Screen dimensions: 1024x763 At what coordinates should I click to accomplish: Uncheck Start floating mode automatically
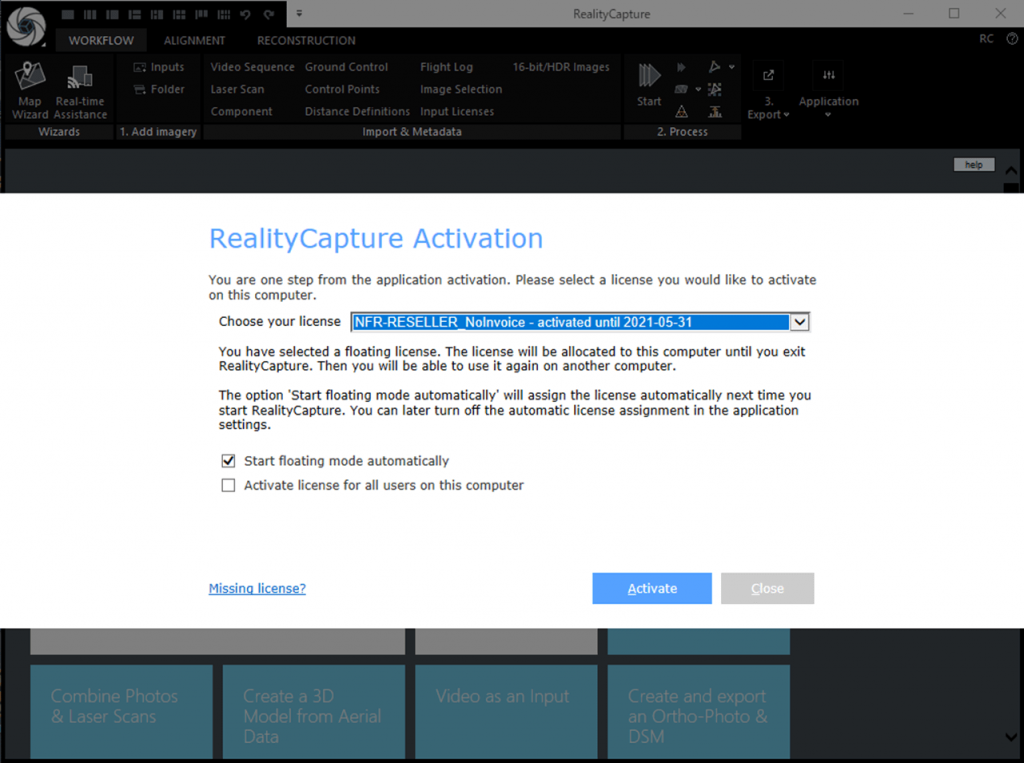coord(228,461)
